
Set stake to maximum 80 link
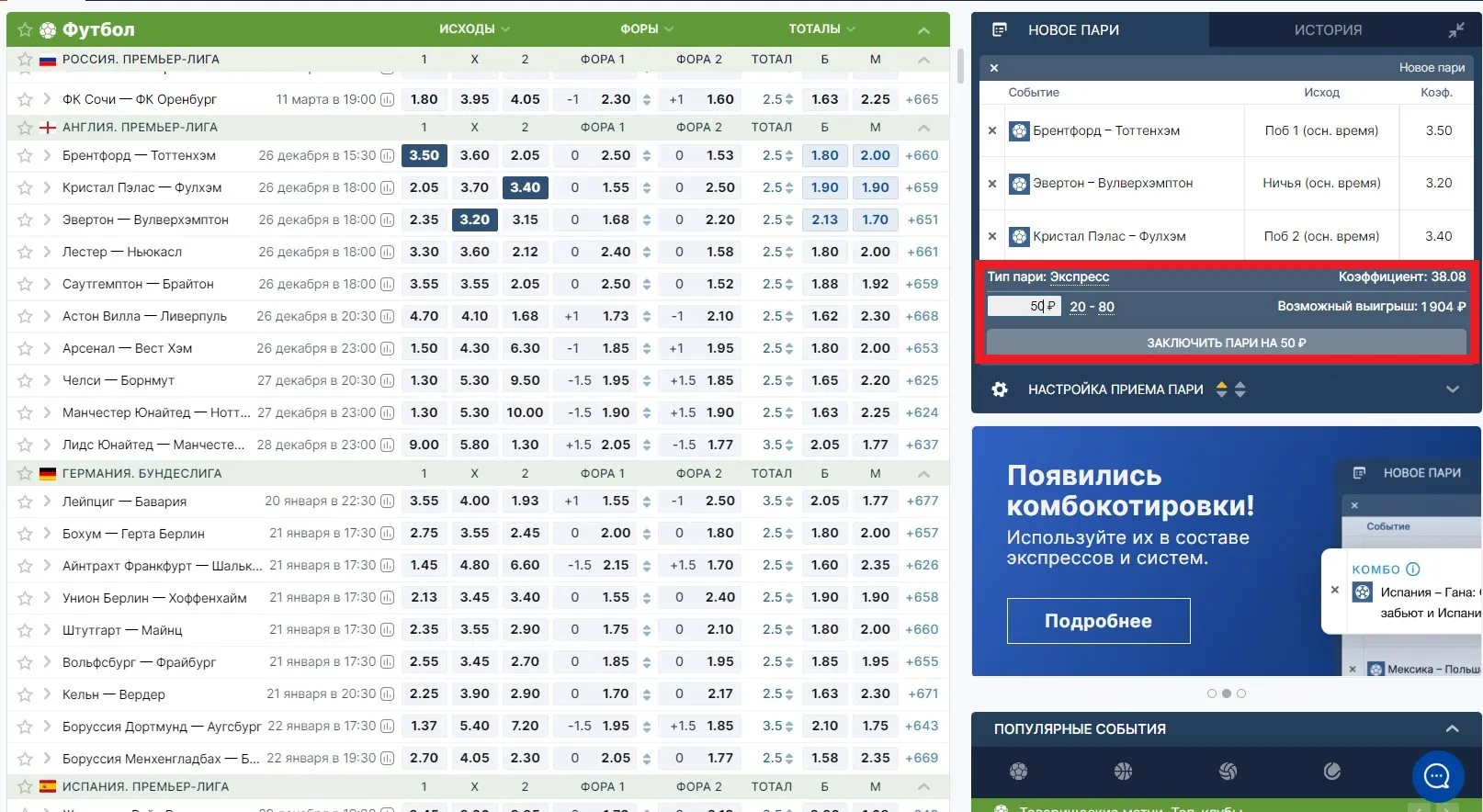click(x=1106, y=307)
